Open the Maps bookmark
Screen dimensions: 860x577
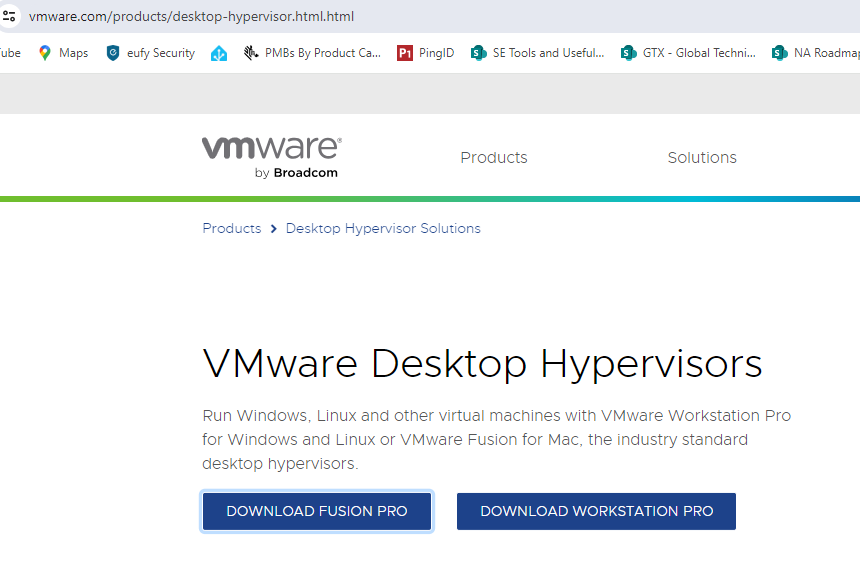[63, 53]
